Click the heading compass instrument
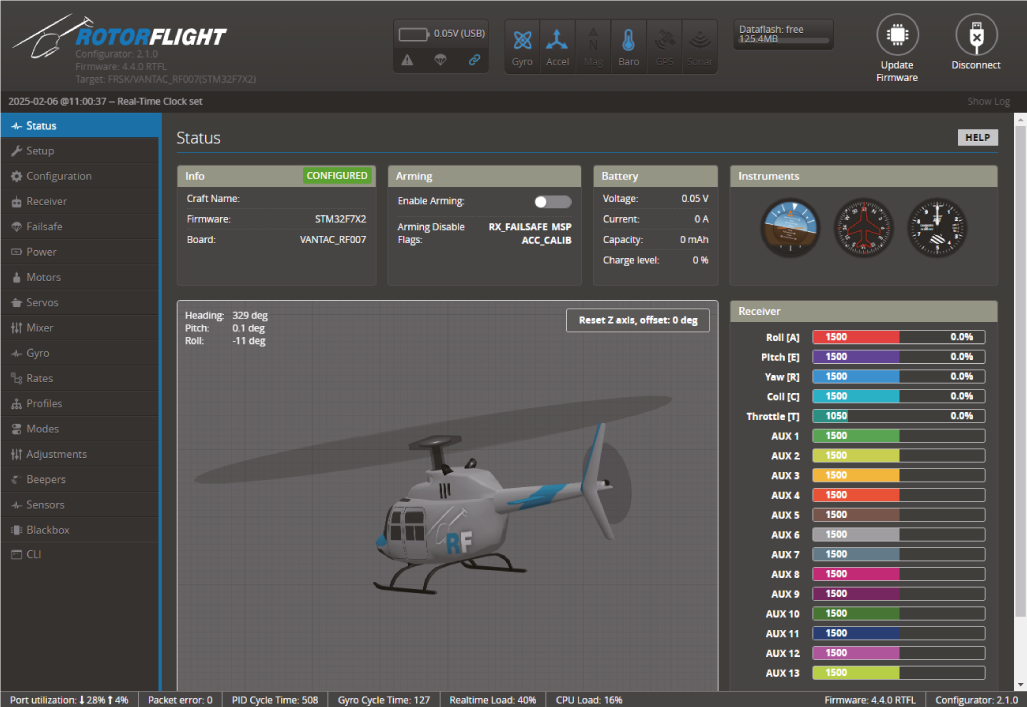The height and width of the screenshot is (707, 1027). click(863, 227)
